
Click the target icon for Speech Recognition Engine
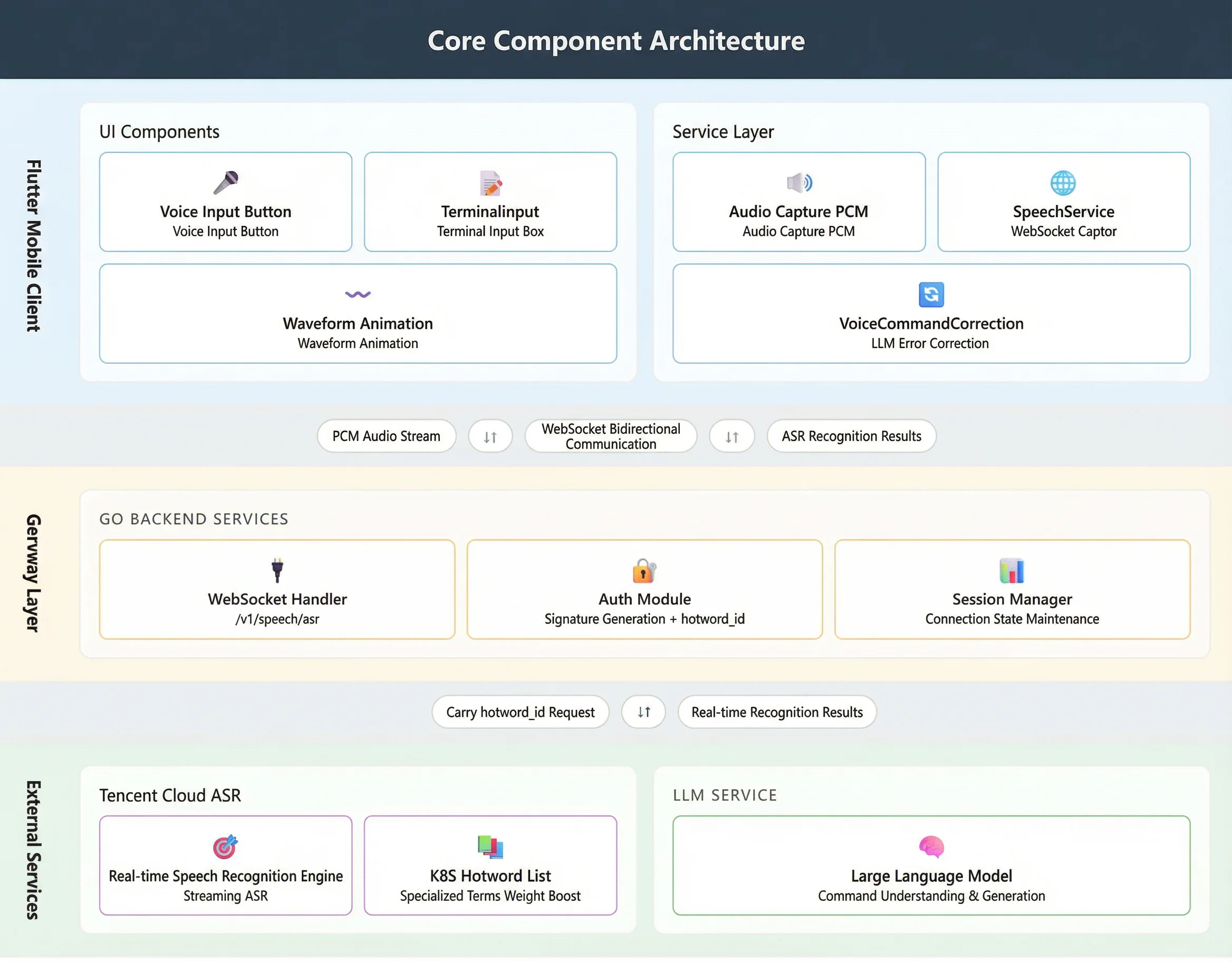tap(225, 846)
